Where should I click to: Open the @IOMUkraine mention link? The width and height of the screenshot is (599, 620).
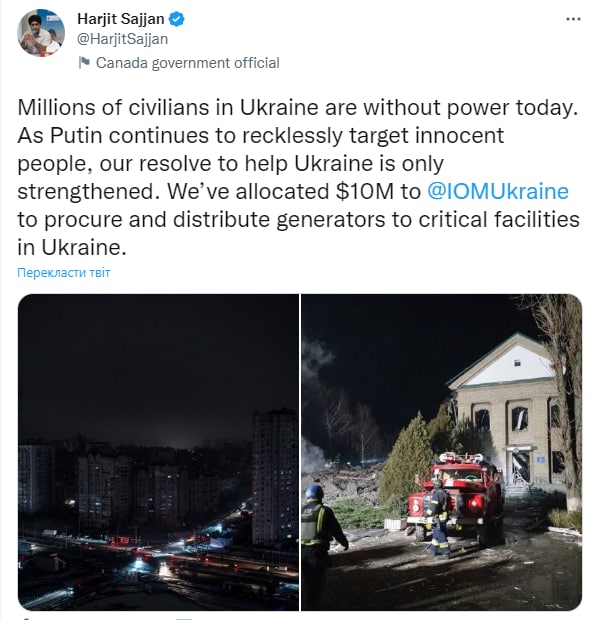498,191
